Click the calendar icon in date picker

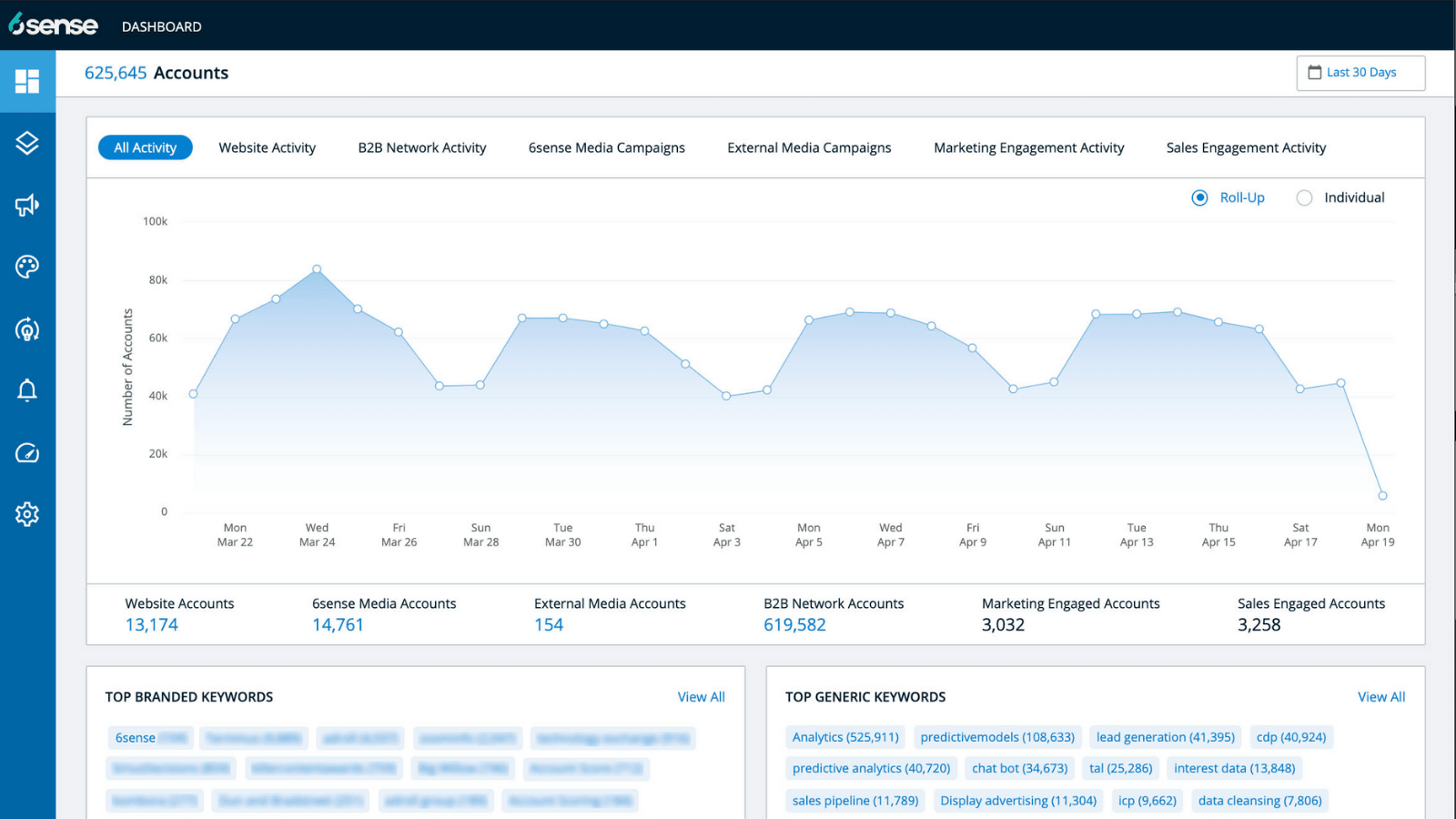tap(1315, 72)
